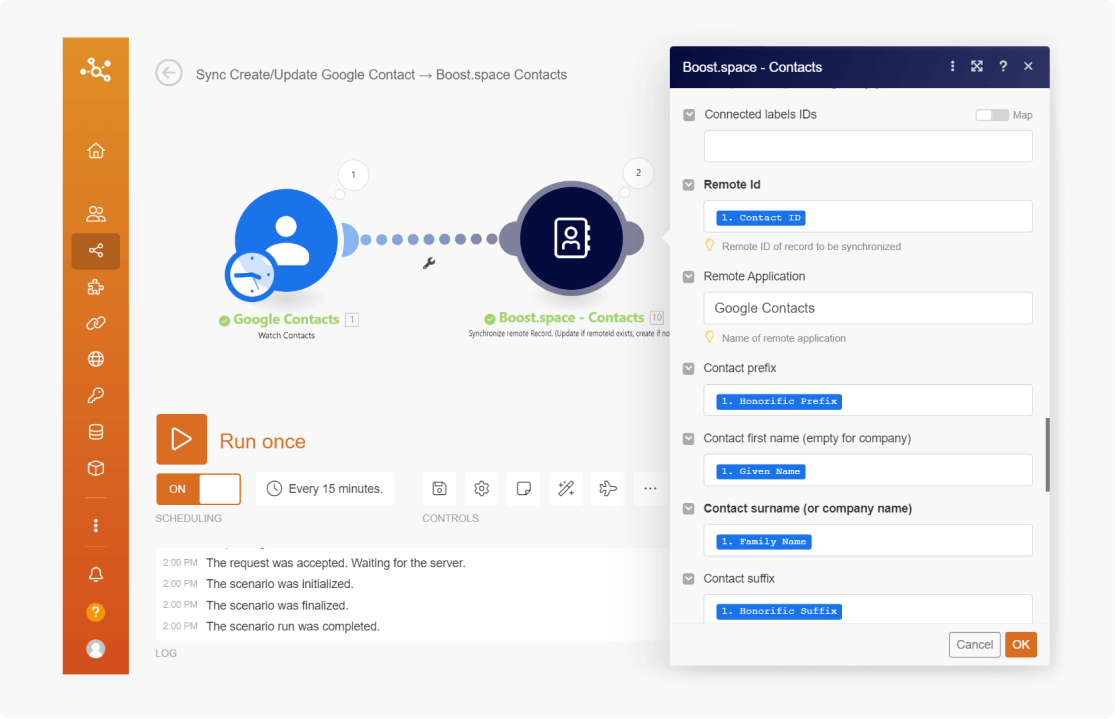The height and width of the screenshot is (719, 1115).
Task: Toggle the Map switch for Connected labels IDs
Action: tap(992, 115)
